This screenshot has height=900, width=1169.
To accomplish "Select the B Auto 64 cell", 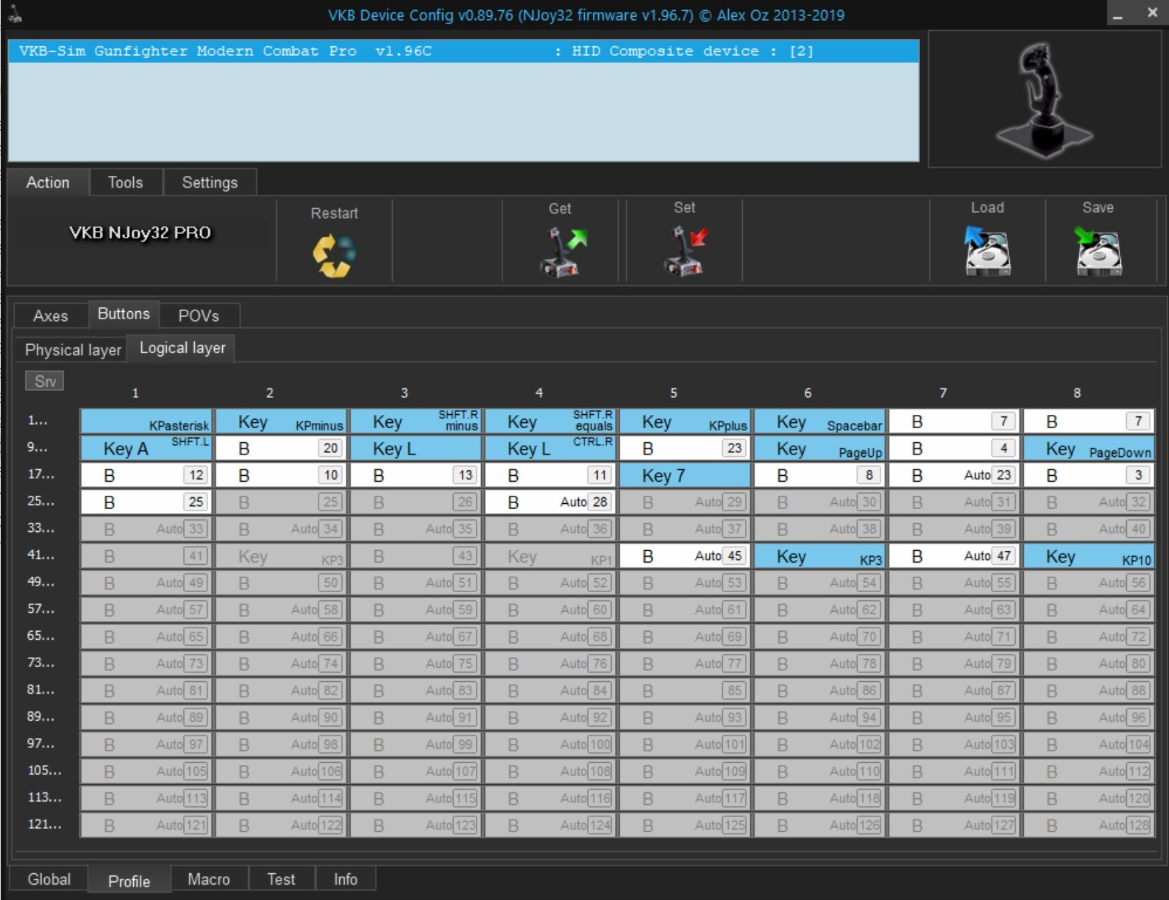I will (1088, 609).
